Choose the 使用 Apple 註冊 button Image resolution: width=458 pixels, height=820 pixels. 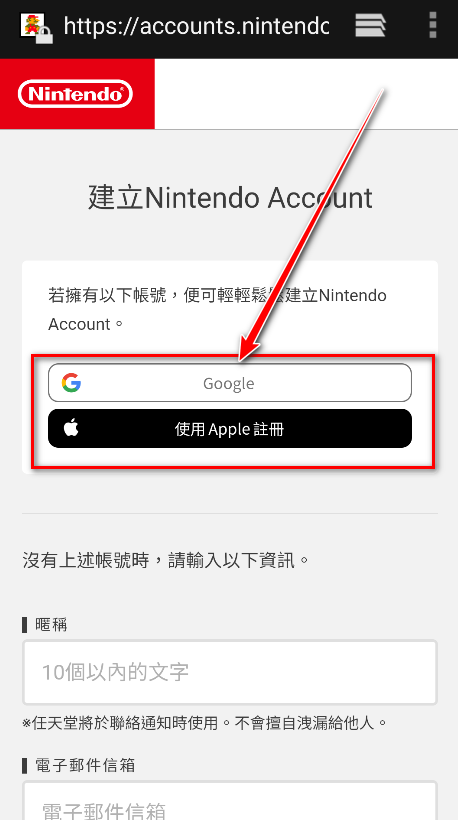[230, 428]
